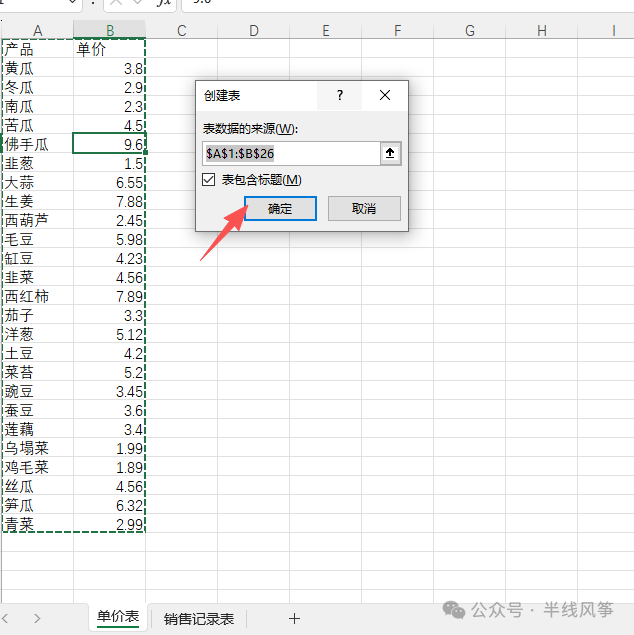Expand the Name Box dropdown arrow
The height and width of the screenshot is (635, 634).
72,2
